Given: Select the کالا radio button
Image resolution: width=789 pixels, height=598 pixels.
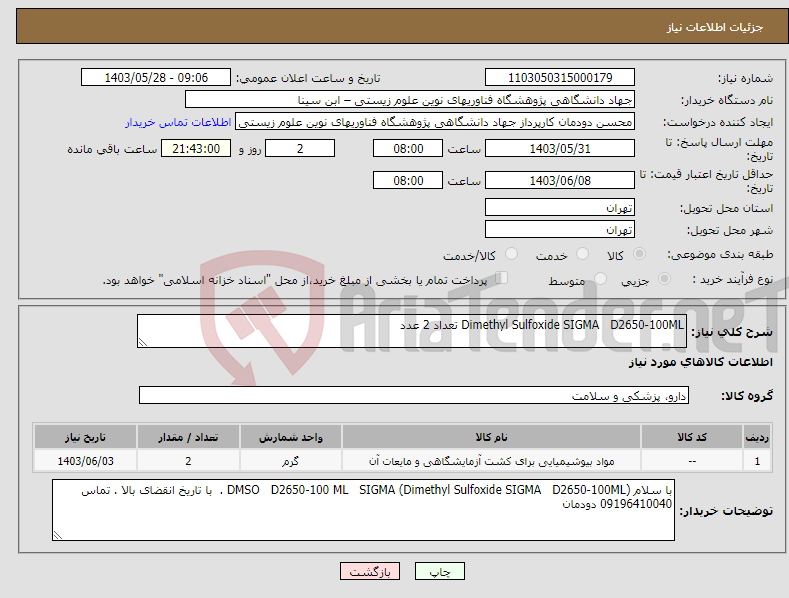Looking at the screenshot, I should tap(639, 254).
